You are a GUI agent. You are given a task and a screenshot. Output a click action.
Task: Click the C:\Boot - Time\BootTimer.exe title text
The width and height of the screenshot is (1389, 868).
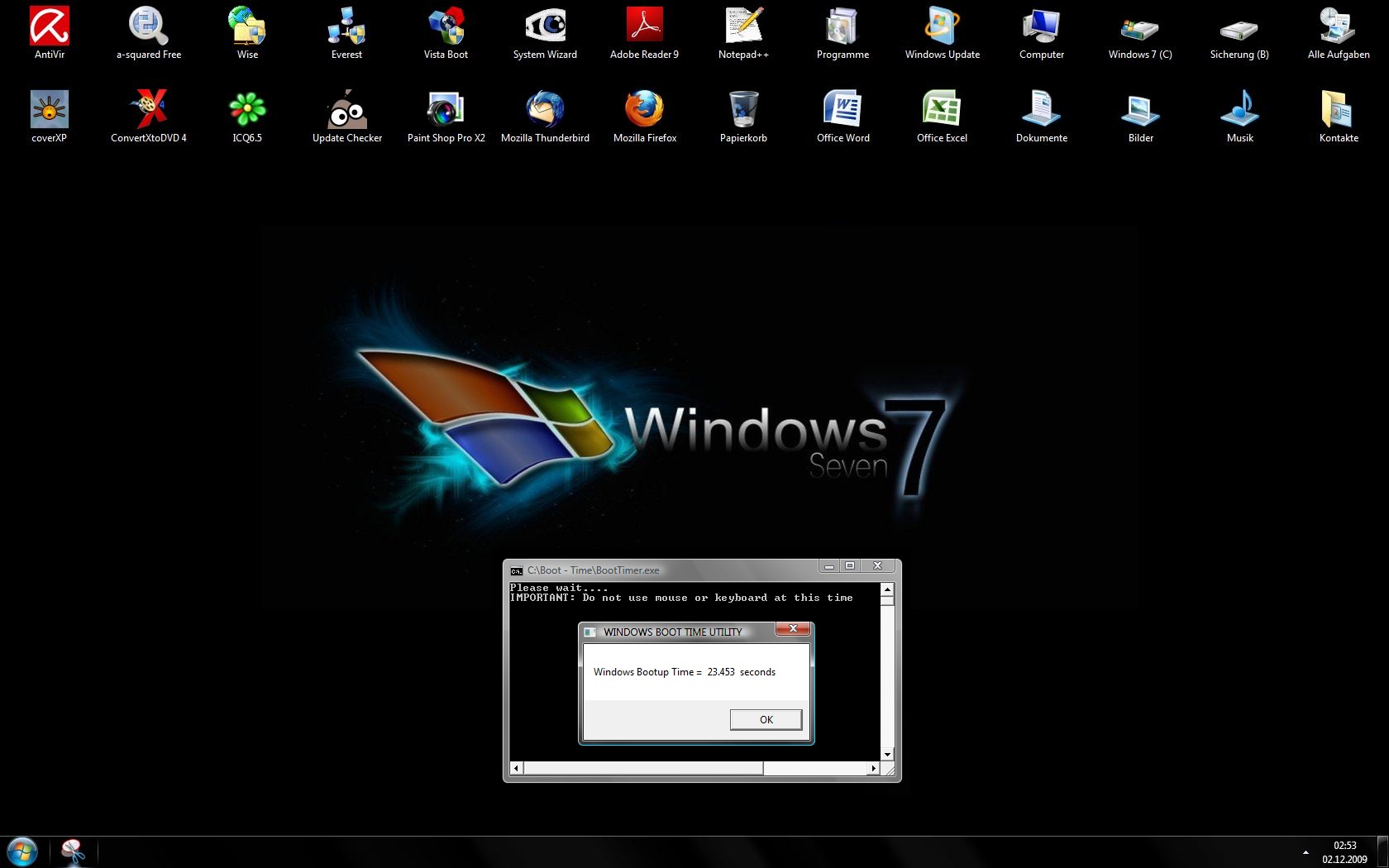point(594,570)
